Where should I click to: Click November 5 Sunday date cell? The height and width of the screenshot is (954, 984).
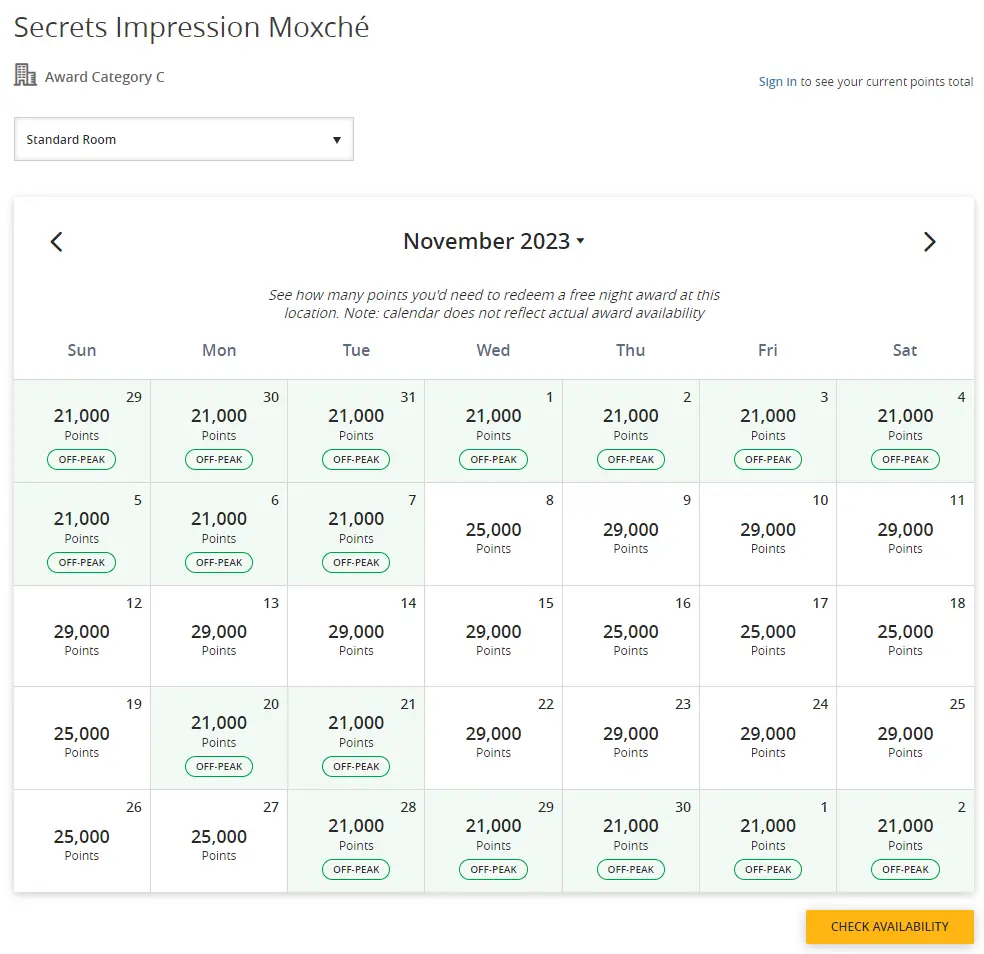click(x=82, y=534)
